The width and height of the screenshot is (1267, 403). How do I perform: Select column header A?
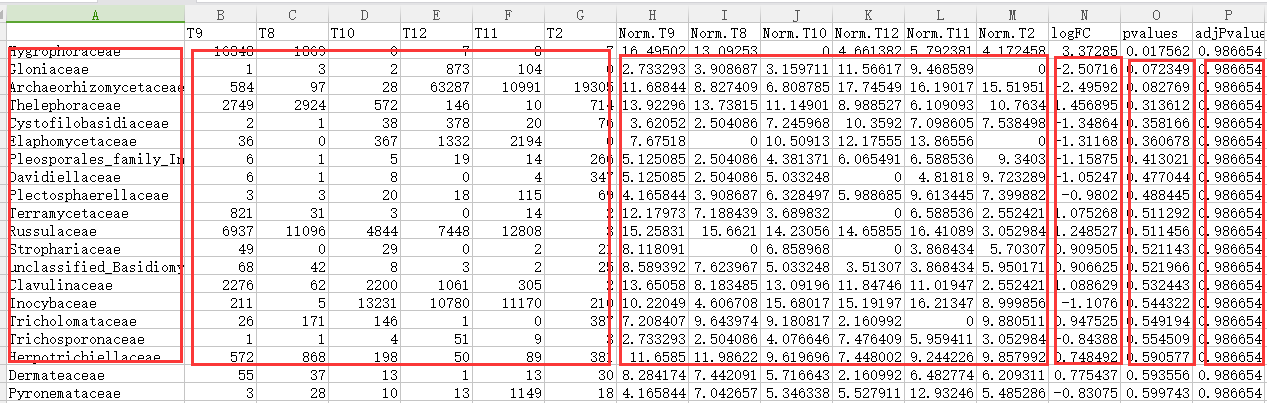click(x=94, y=14)
